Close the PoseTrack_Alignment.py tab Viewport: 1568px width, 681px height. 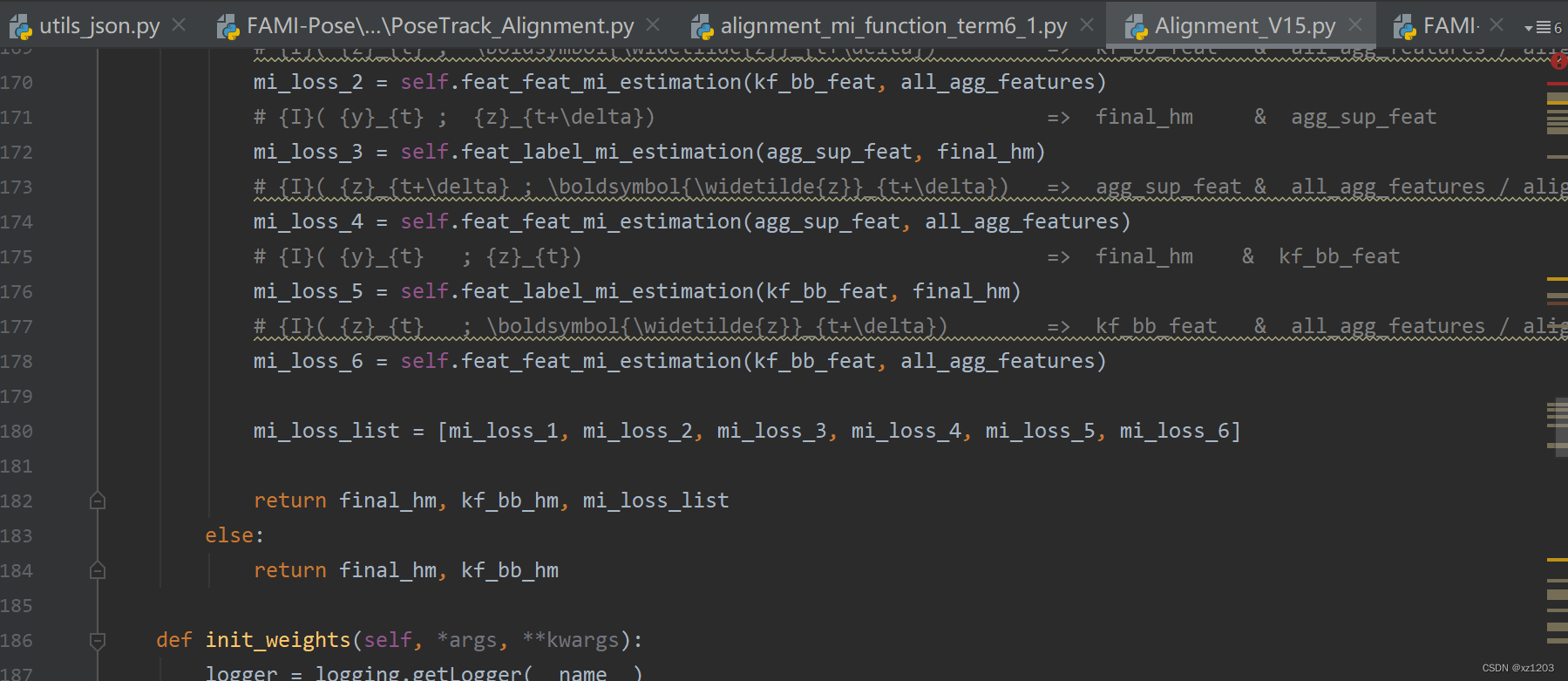(653, 25)
